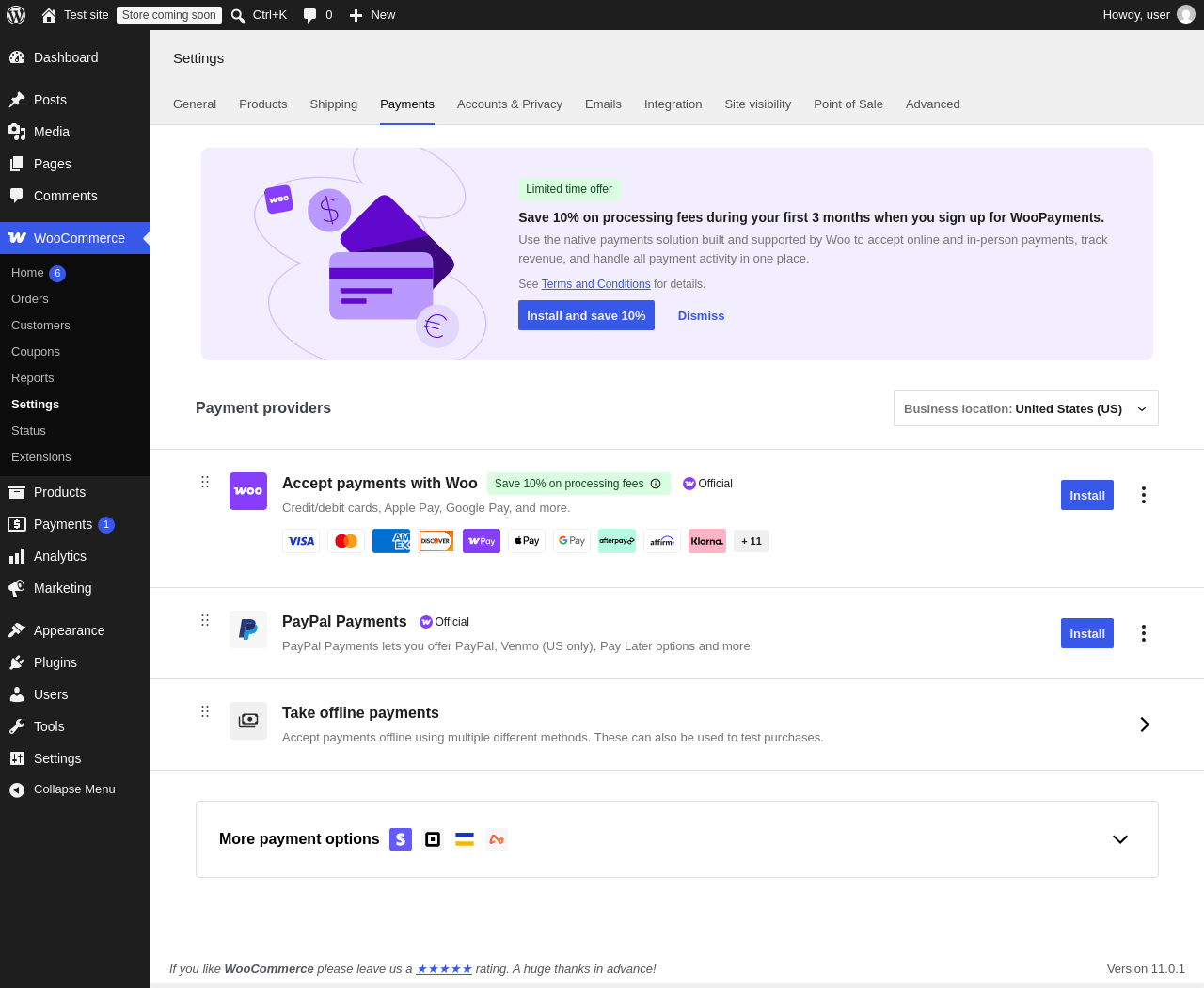Open the Howdy, user account menu

point(1149,15)
